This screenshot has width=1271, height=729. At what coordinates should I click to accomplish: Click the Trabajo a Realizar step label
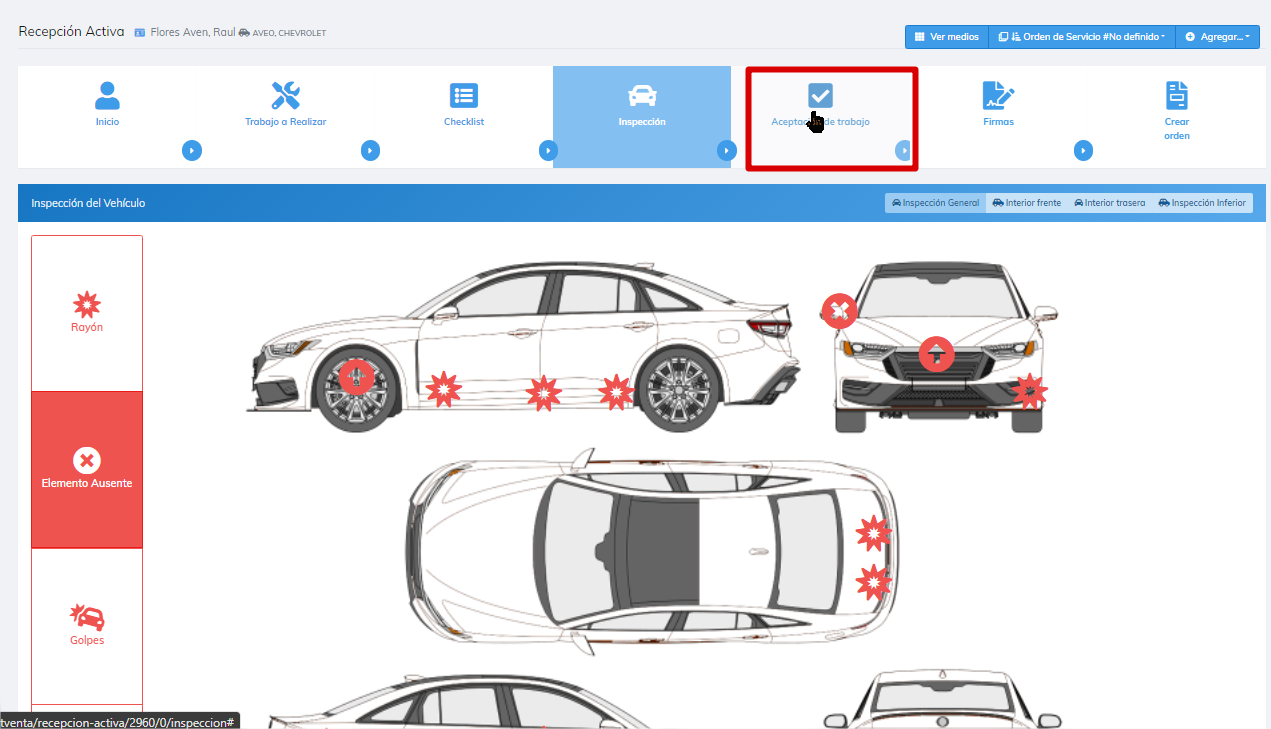286,122
